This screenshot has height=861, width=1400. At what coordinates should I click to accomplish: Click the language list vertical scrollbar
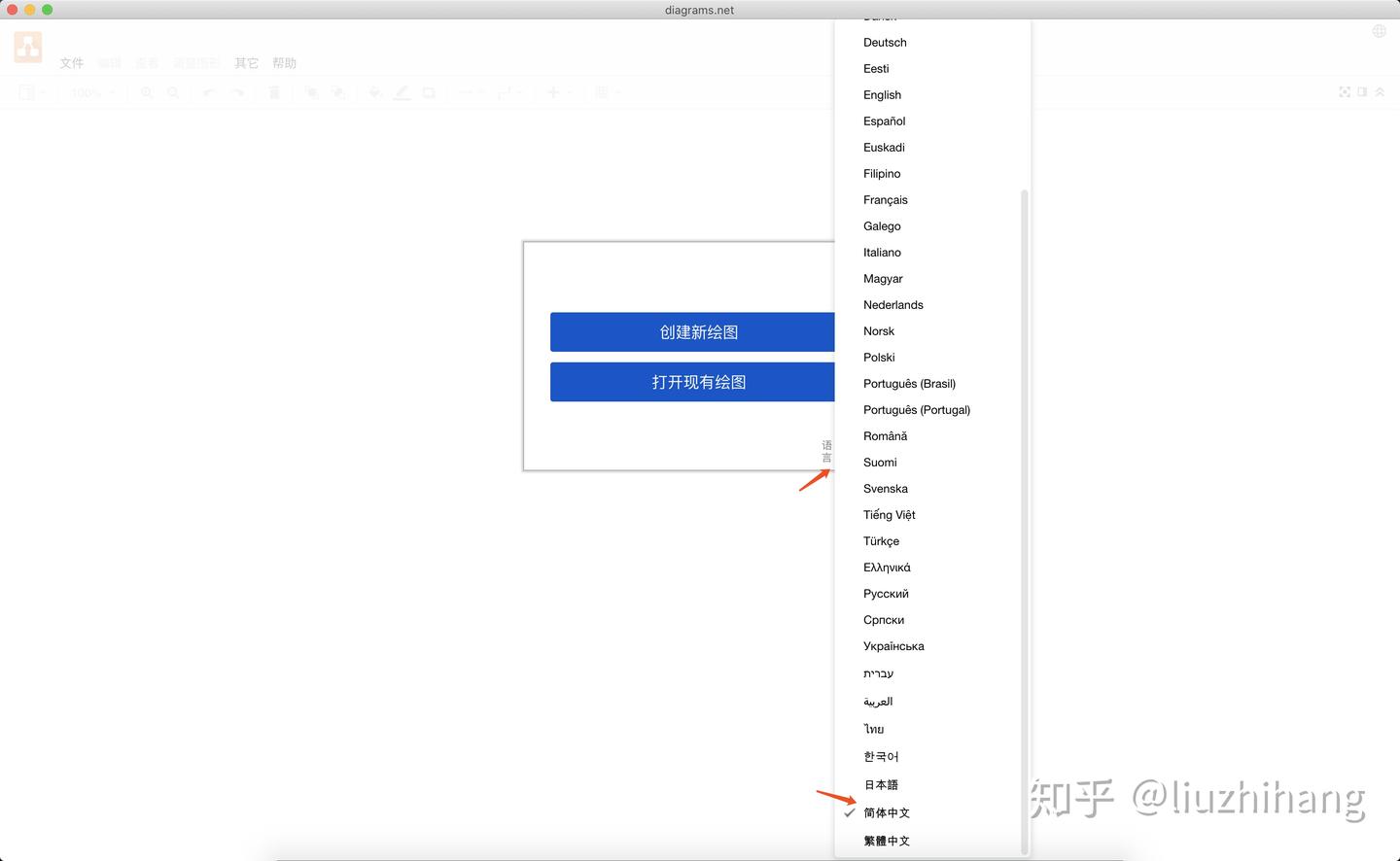pos(1025,522)
